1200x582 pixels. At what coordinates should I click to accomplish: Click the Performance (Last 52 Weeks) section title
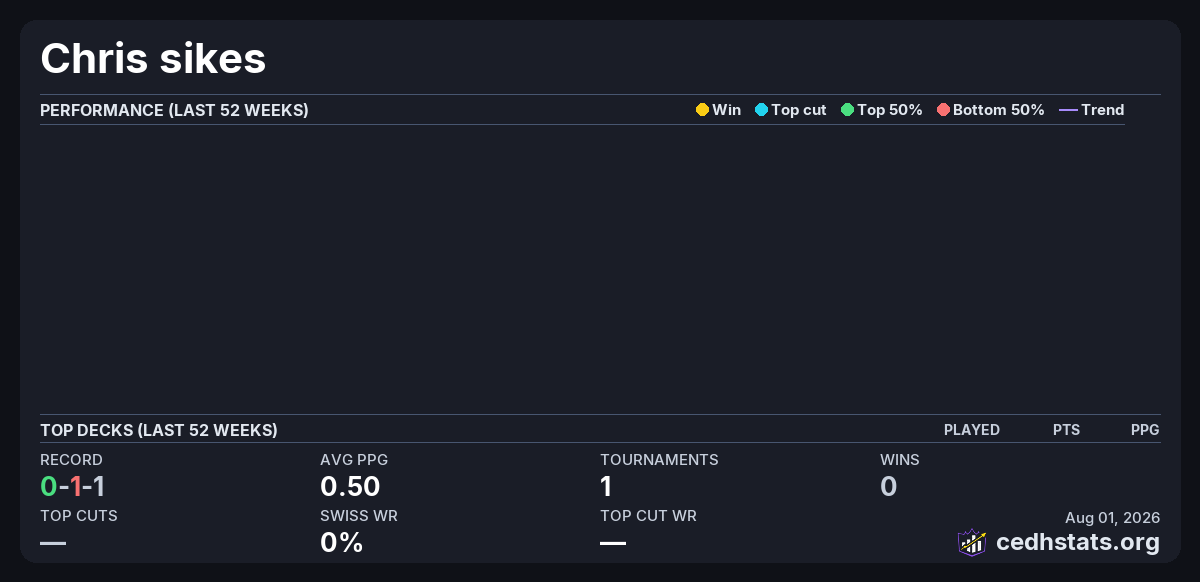pos(174,110)
